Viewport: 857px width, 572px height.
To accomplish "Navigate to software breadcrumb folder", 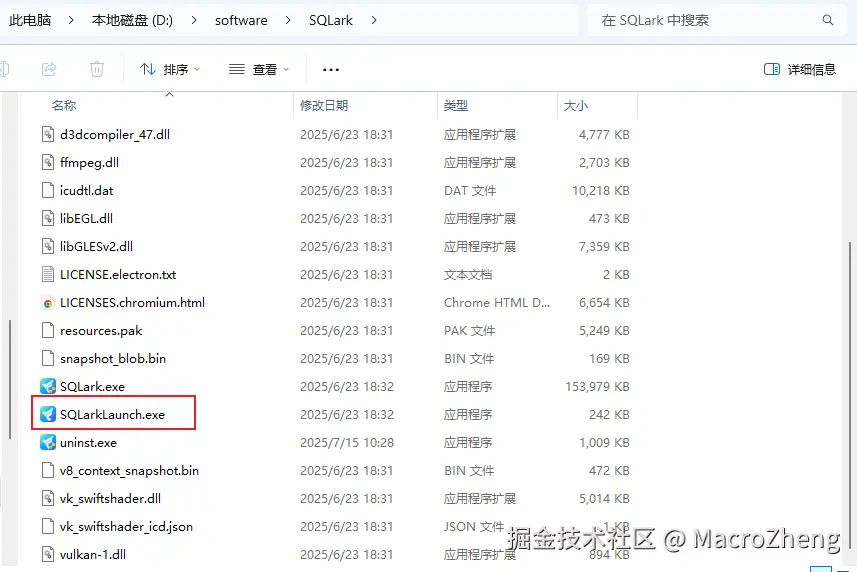I will [x=241, y=20].
